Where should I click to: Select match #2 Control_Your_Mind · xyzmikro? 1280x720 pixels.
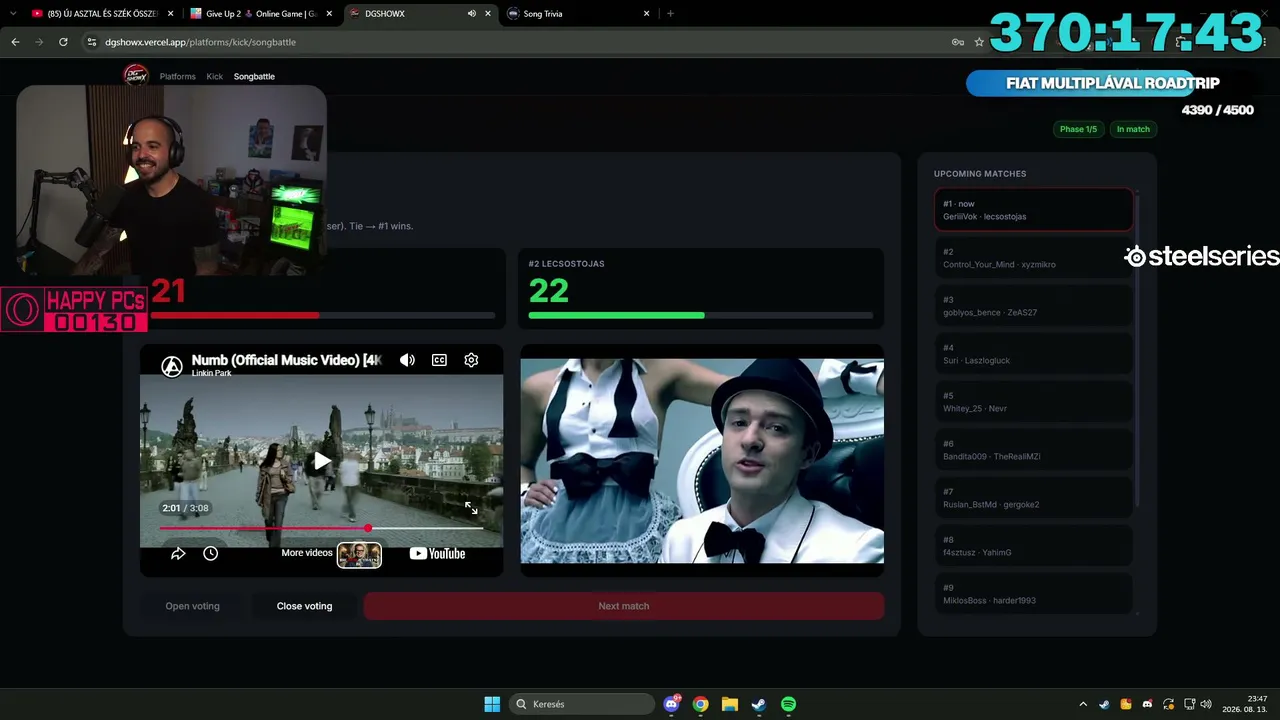pos(1034,258)
